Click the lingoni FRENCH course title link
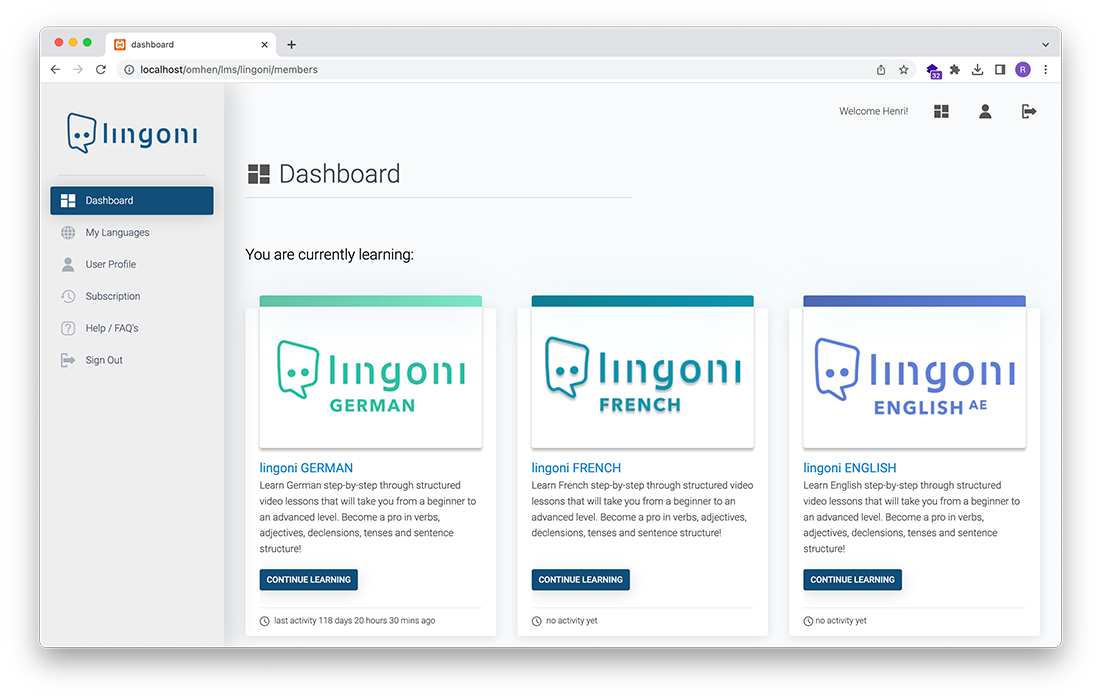 click(576, 468)
